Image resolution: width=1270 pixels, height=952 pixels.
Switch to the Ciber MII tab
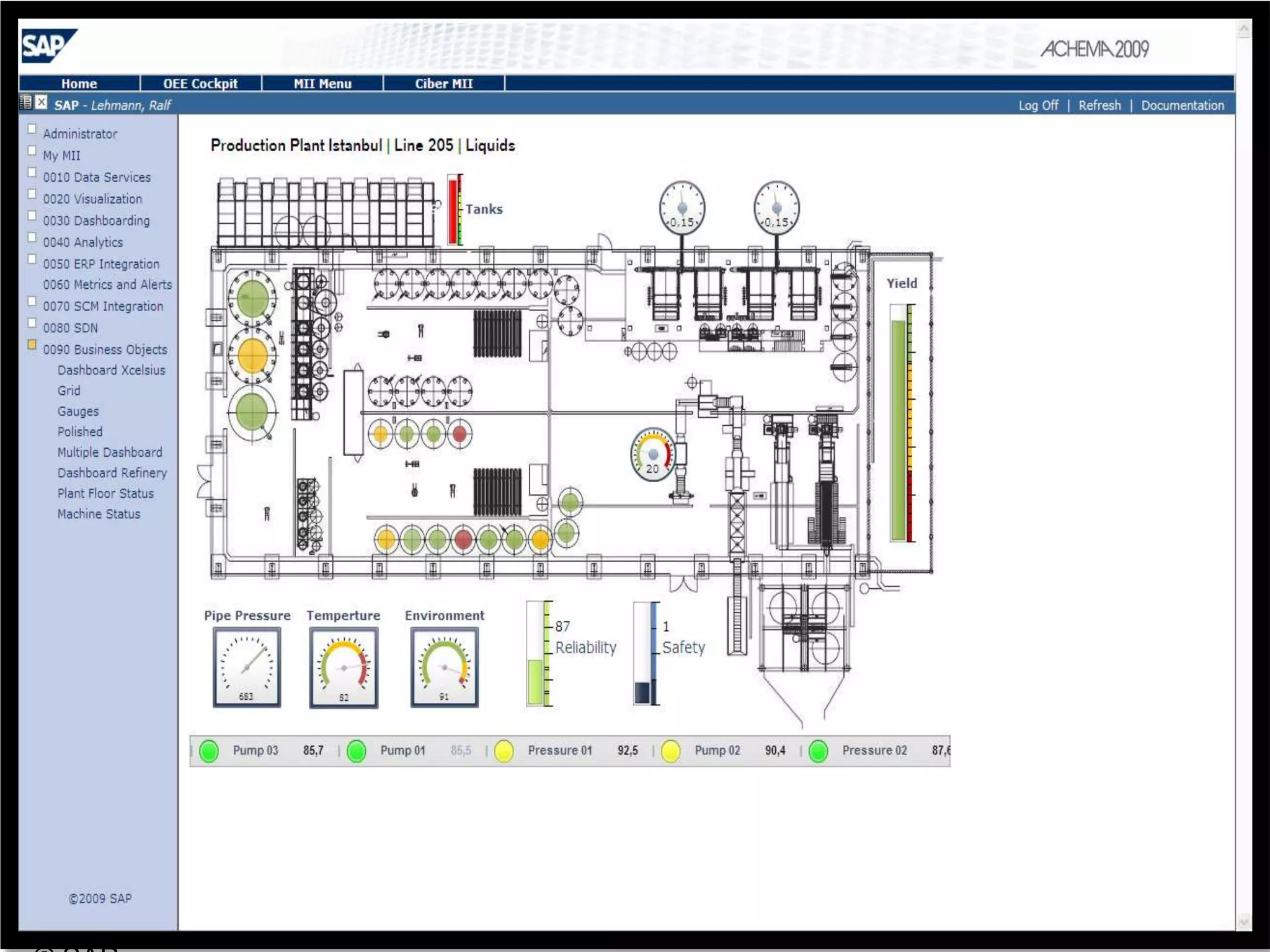tap(443, 84)
